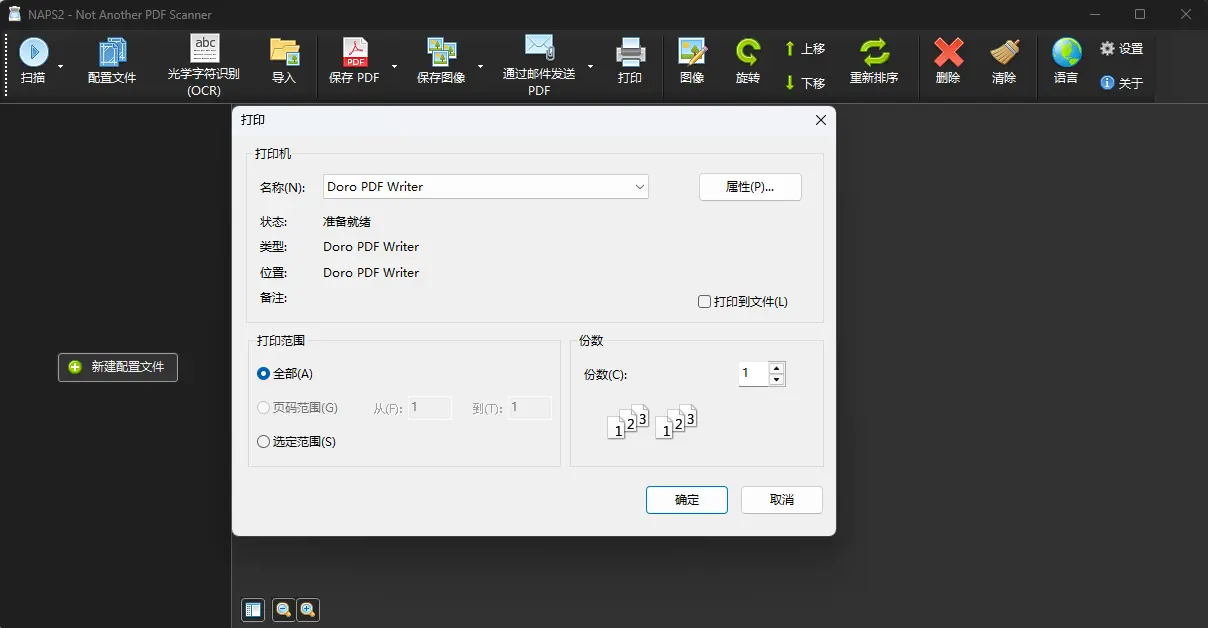Viewport: 1208px width, 628px height.
Task: Open the 配置文件 profiles toolbar icon
Action: point(112,52)
